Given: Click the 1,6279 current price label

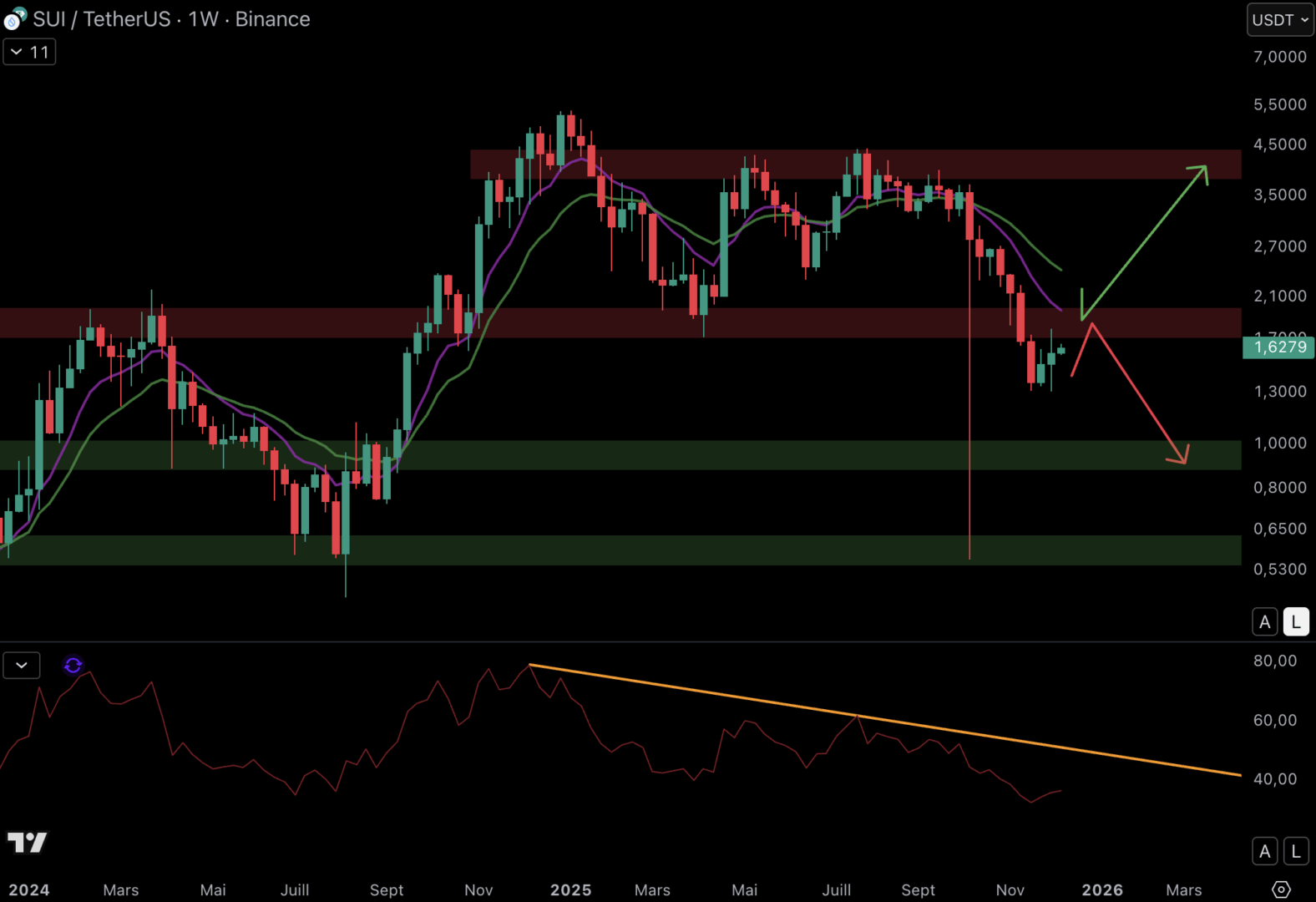Looking at the screenshot, I should (x=1278, y=347).
